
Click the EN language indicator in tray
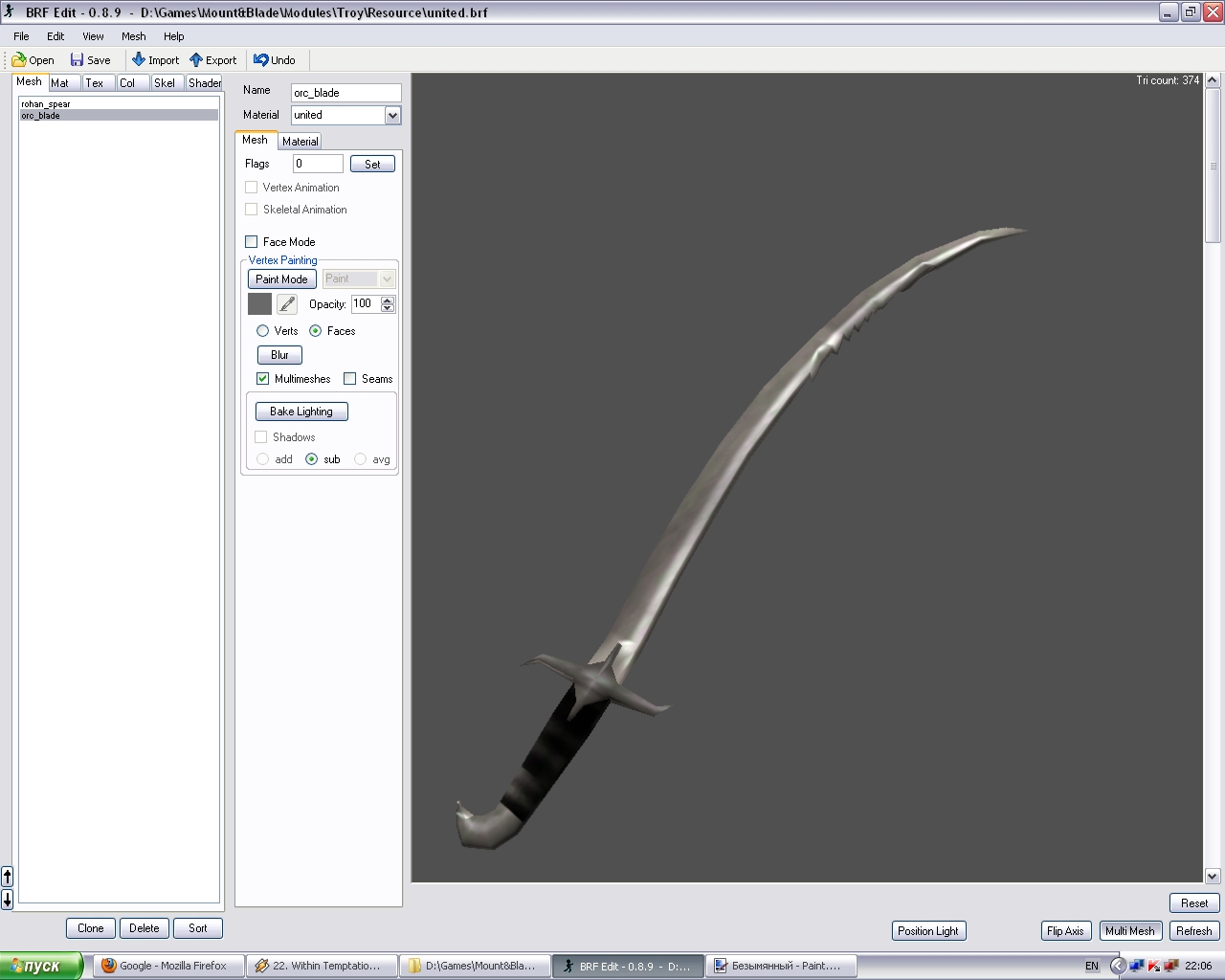point(1092,966)
